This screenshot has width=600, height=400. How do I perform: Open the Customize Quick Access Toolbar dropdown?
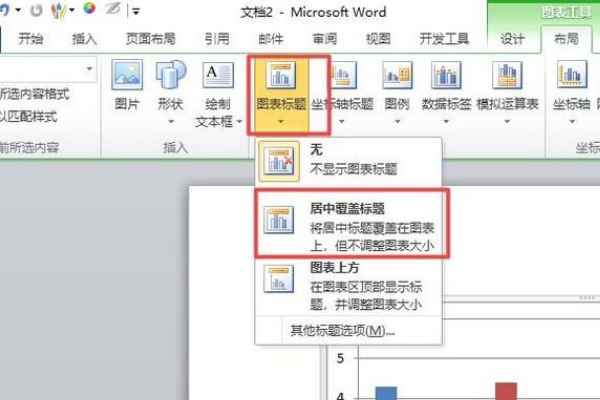tap(135, 11)
